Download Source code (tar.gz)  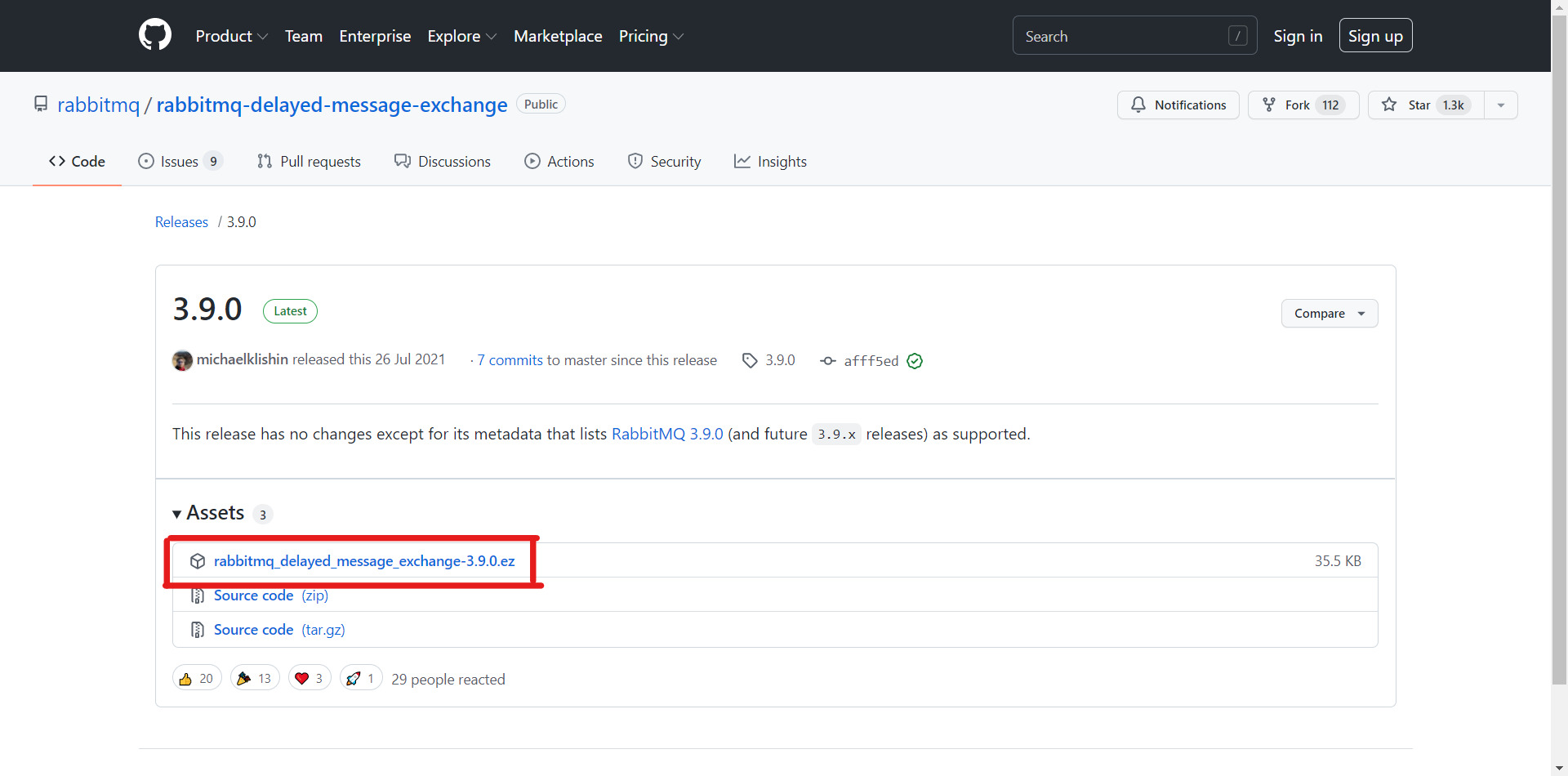(x=279, y=630)
